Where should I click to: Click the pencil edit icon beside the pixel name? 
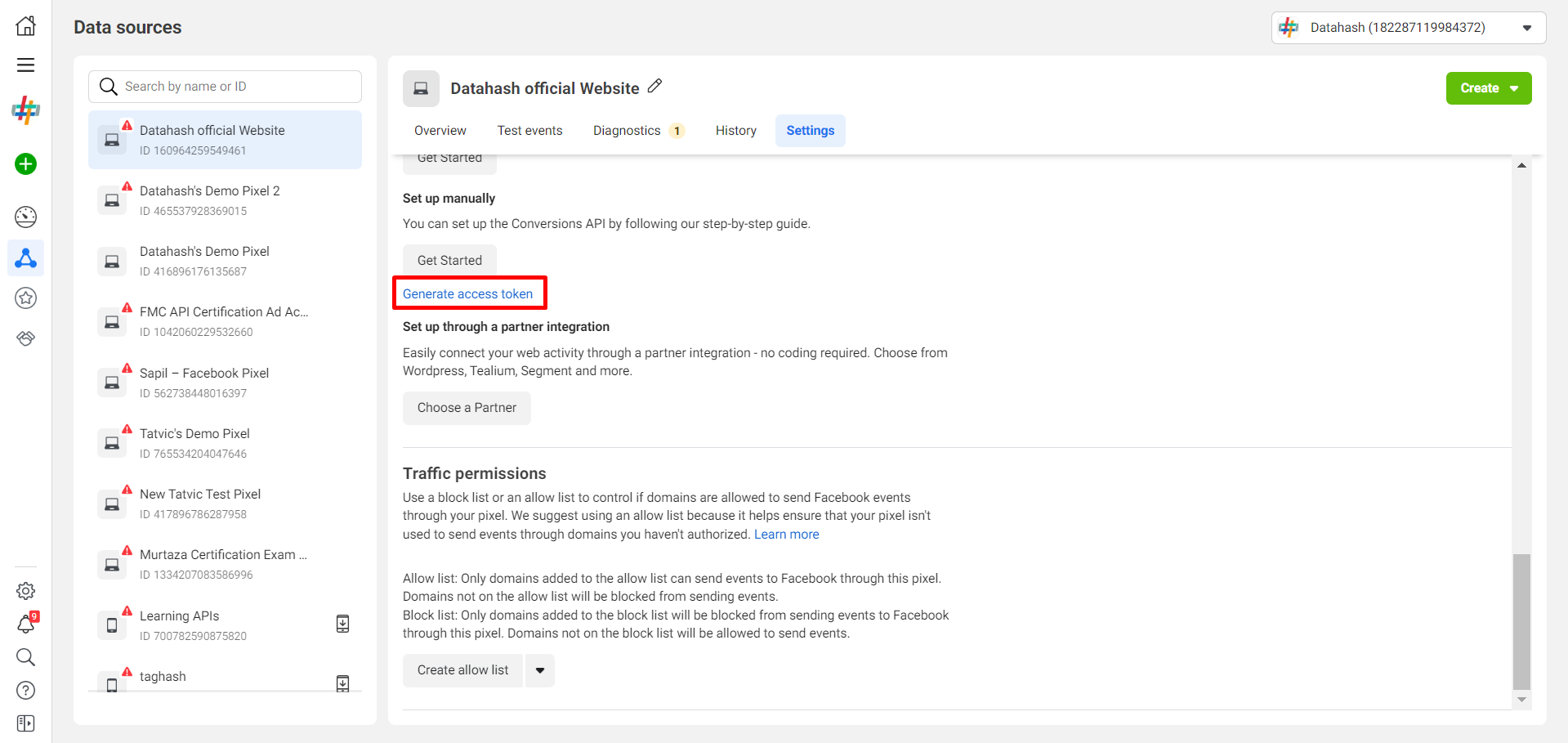click(x=654, y=86)
